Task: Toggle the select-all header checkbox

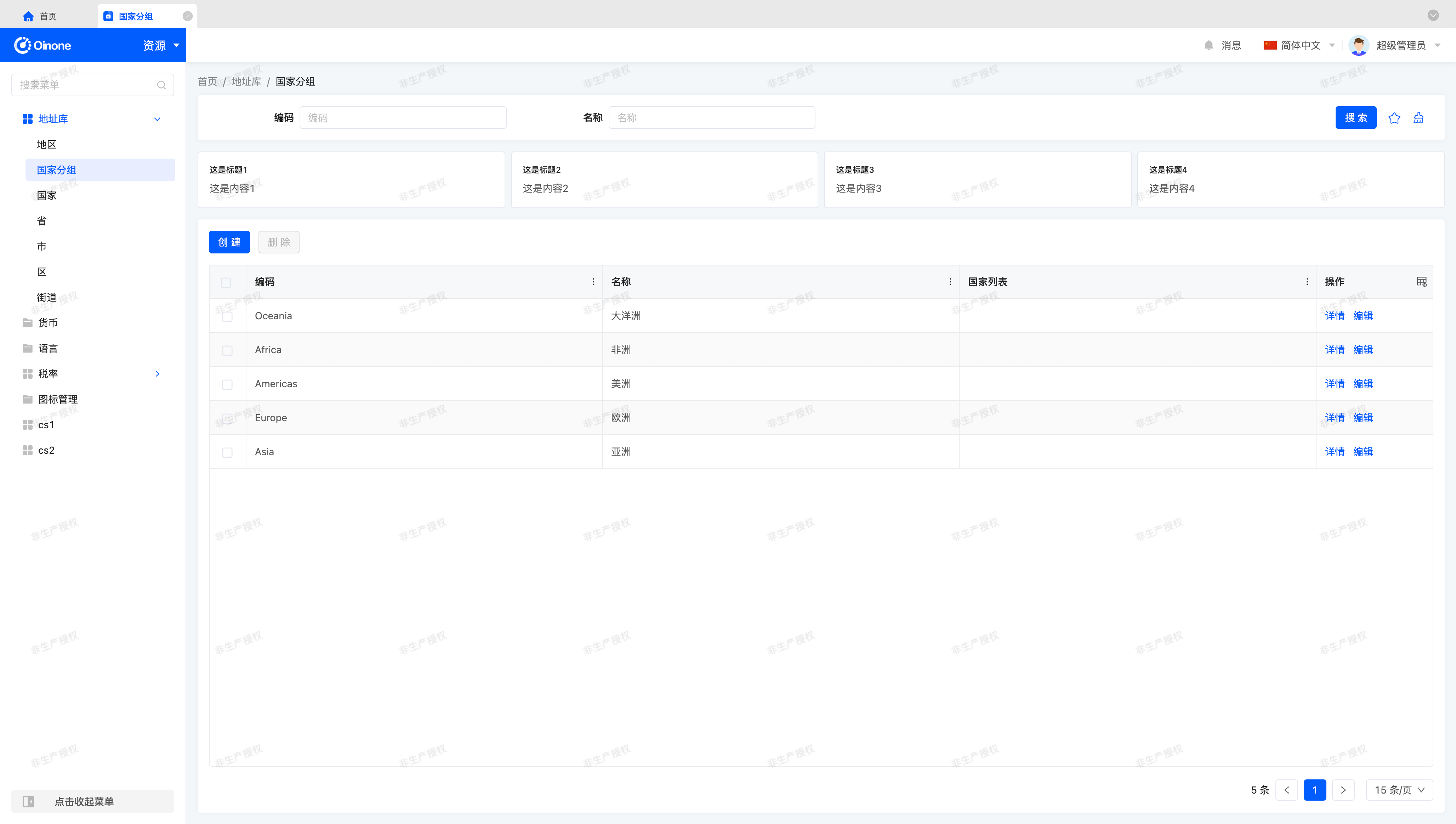Action: 226,282
